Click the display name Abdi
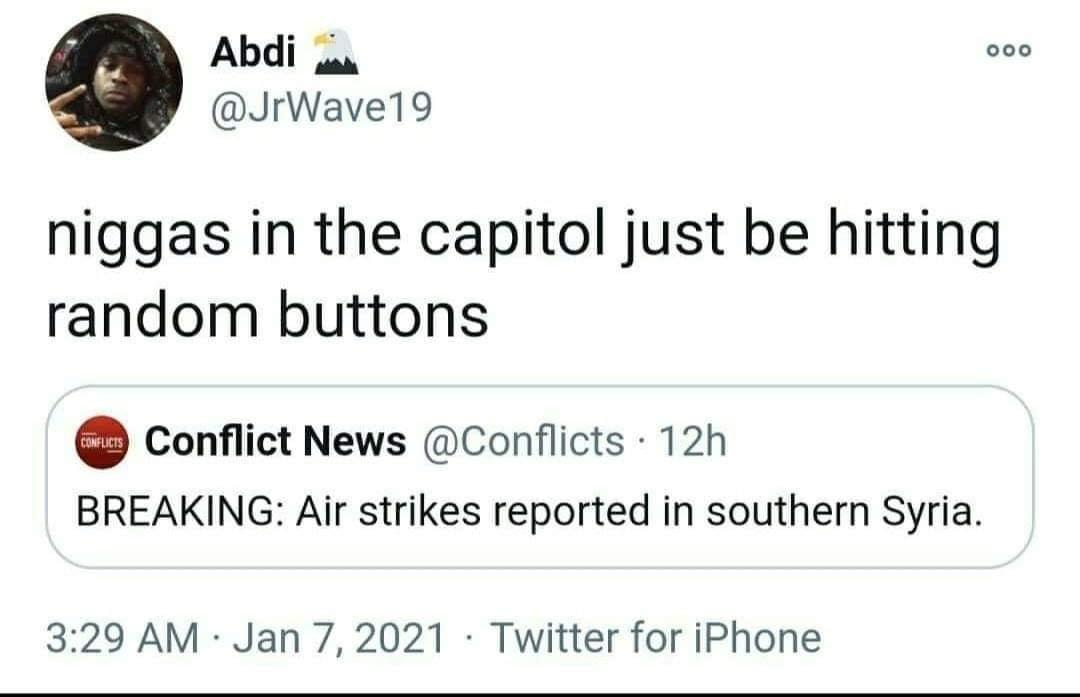This screenshot has width=1080, height=697. pos(253,53)
